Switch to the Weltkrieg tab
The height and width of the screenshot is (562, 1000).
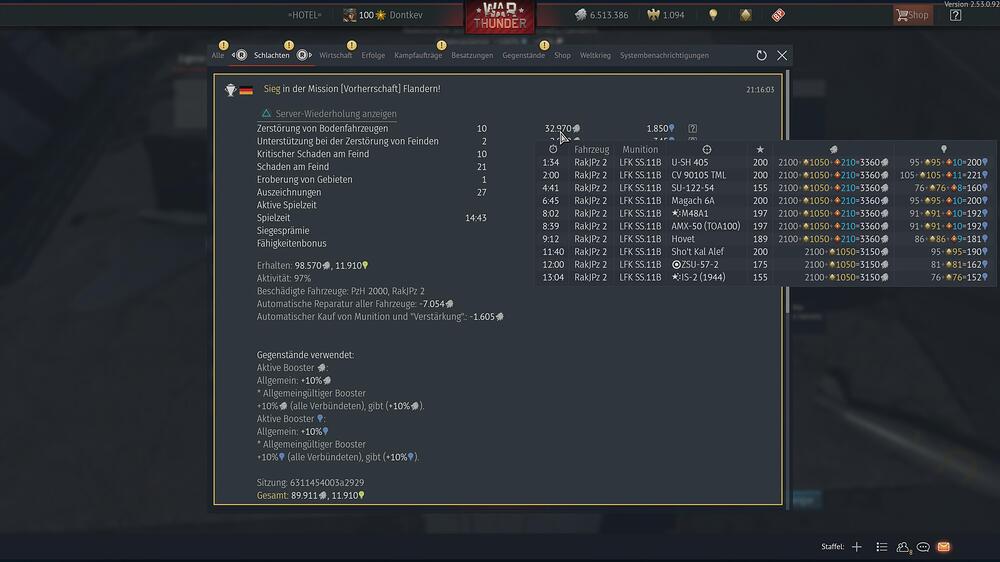[x=595, y=55]
